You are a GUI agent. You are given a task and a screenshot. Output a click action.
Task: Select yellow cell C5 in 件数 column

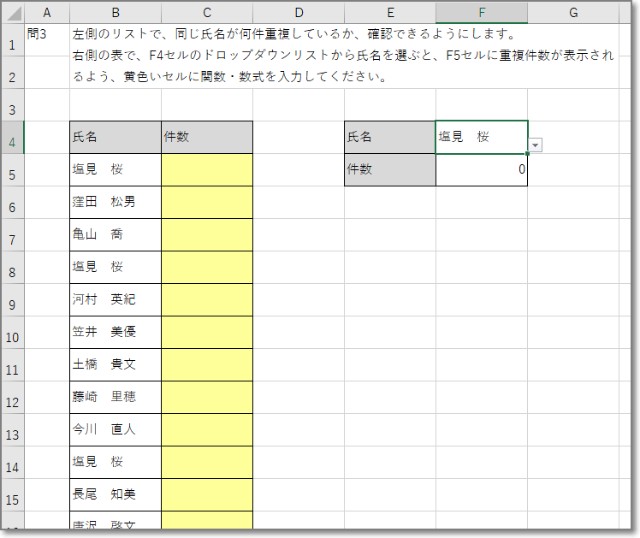click(x=206, y=170)
